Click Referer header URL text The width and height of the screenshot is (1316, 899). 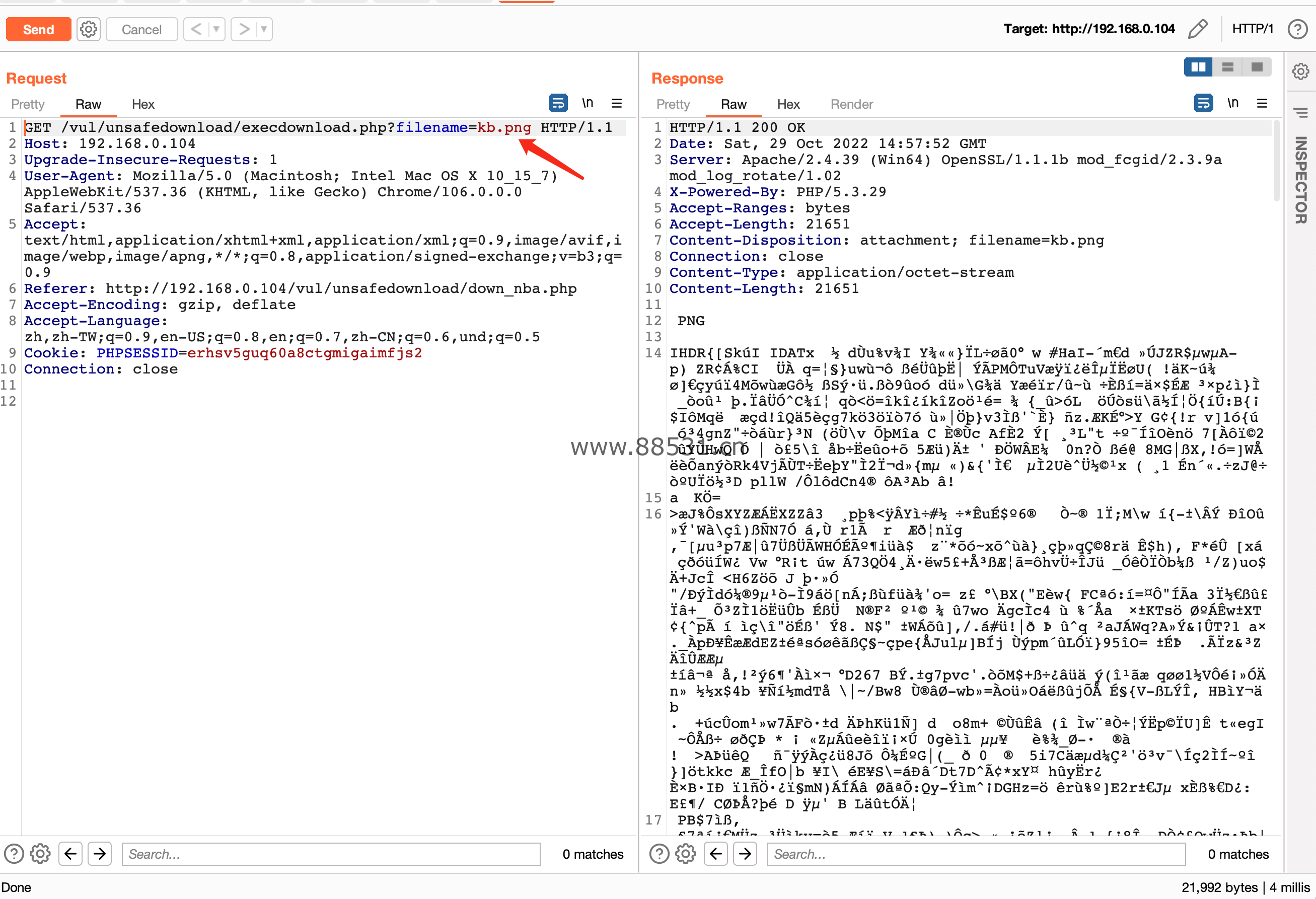[x=341, y=289]
